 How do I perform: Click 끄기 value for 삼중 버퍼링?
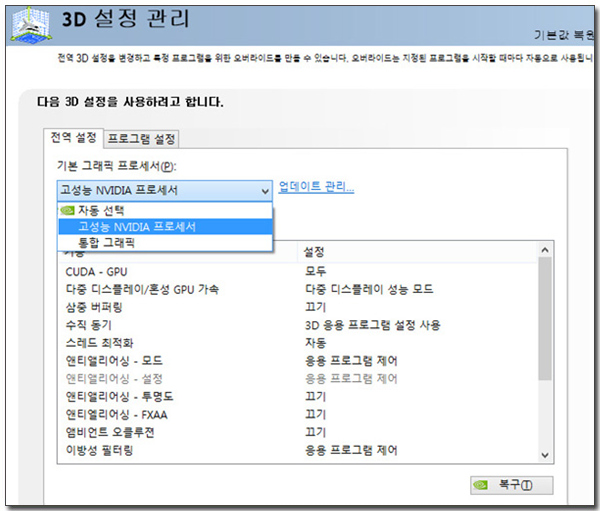[x=315, y=307]
